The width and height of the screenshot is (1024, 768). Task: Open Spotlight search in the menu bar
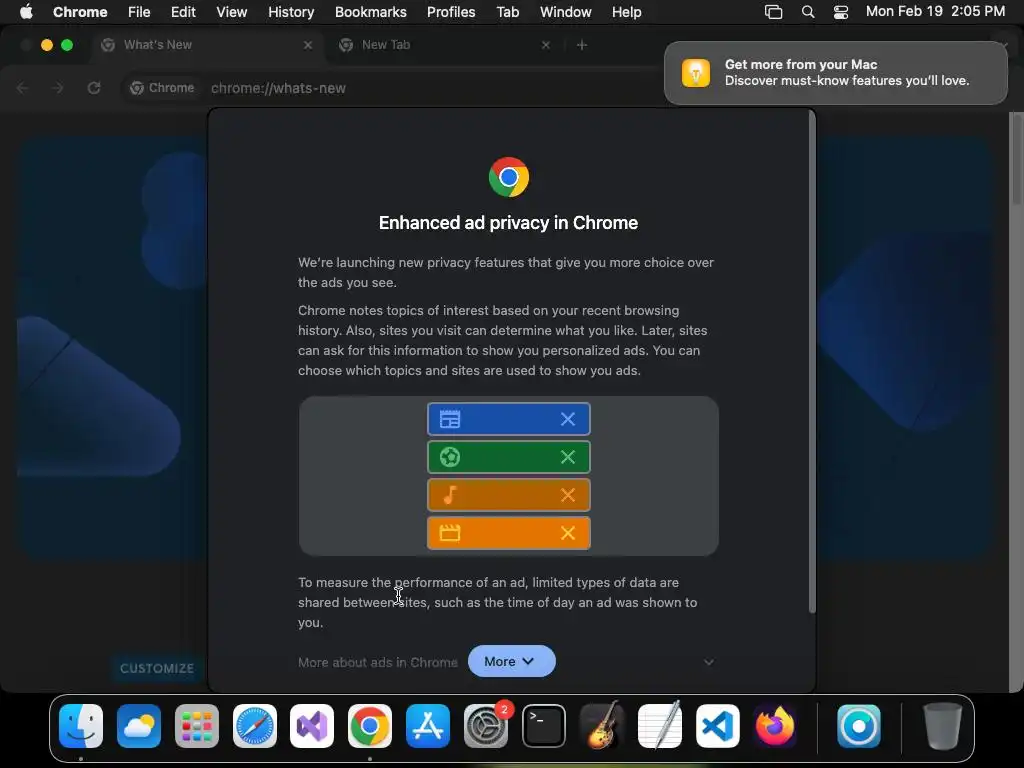808,12
